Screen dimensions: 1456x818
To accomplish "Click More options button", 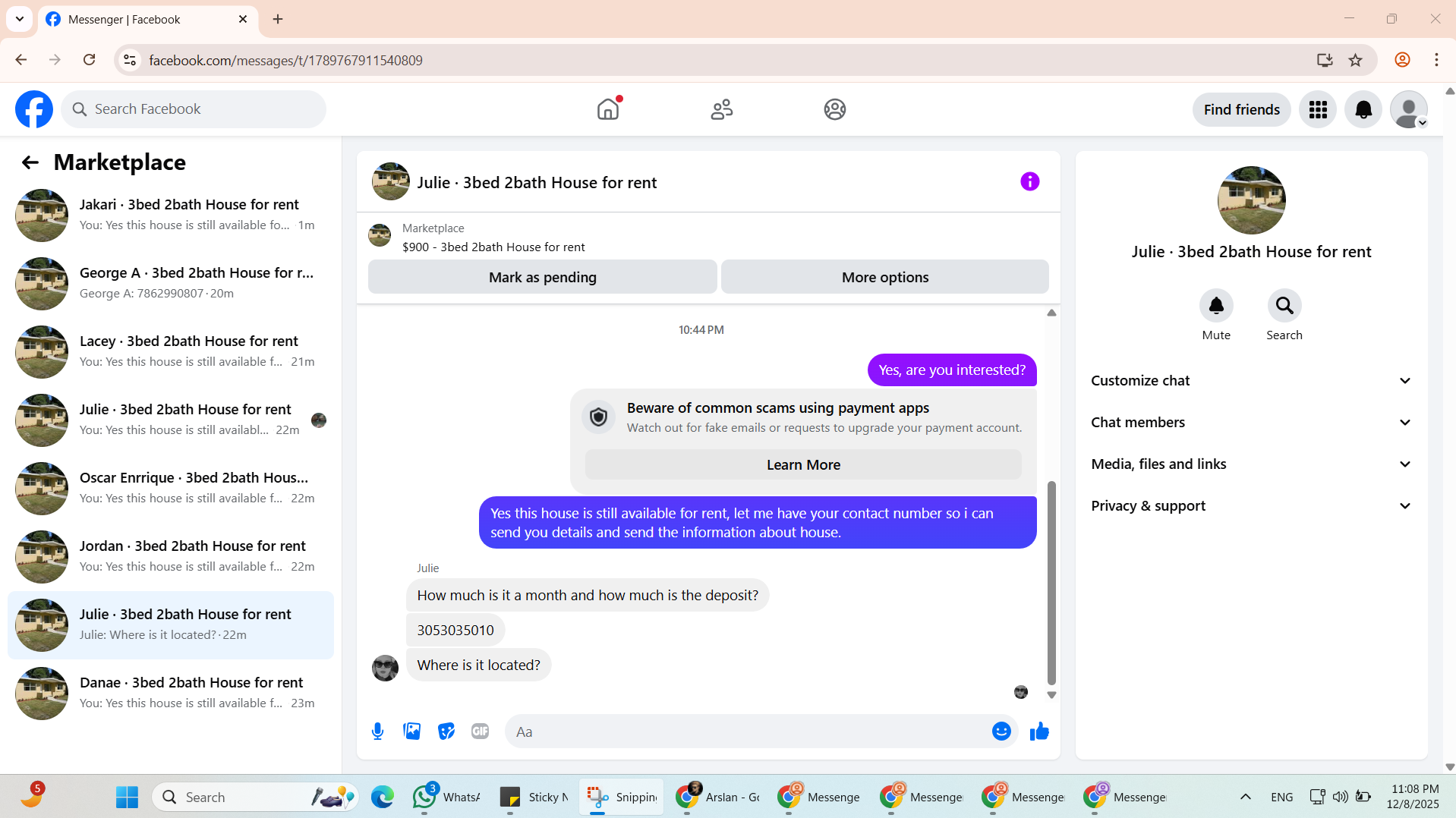I will [x=885, y=277].
